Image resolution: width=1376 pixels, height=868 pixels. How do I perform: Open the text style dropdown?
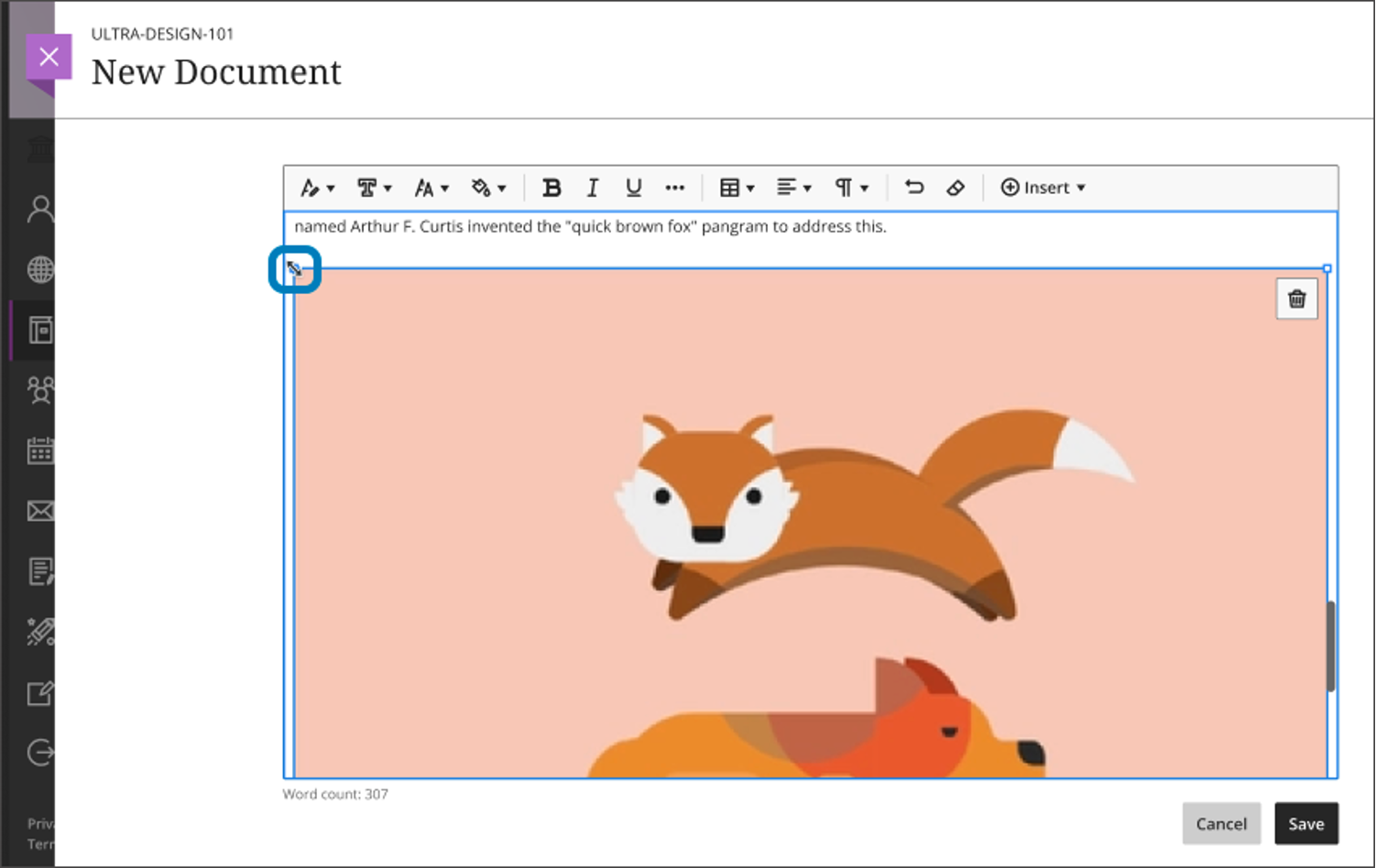coord(317,188)
